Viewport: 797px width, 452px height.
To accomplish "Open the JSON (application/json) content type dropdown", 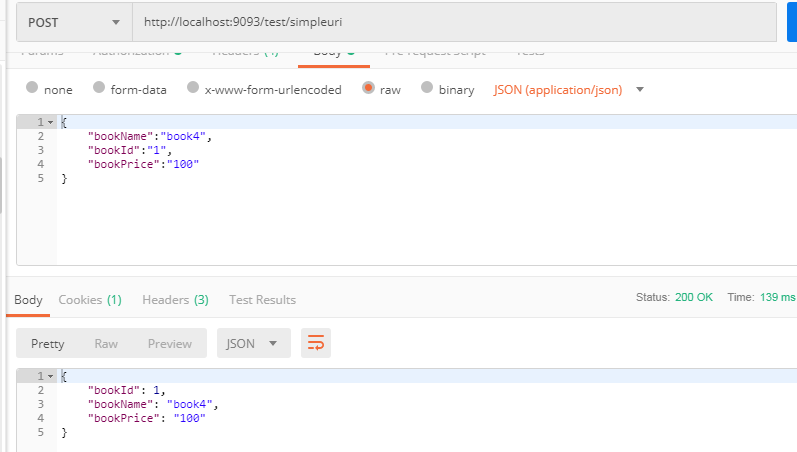I will pos(568,90).
